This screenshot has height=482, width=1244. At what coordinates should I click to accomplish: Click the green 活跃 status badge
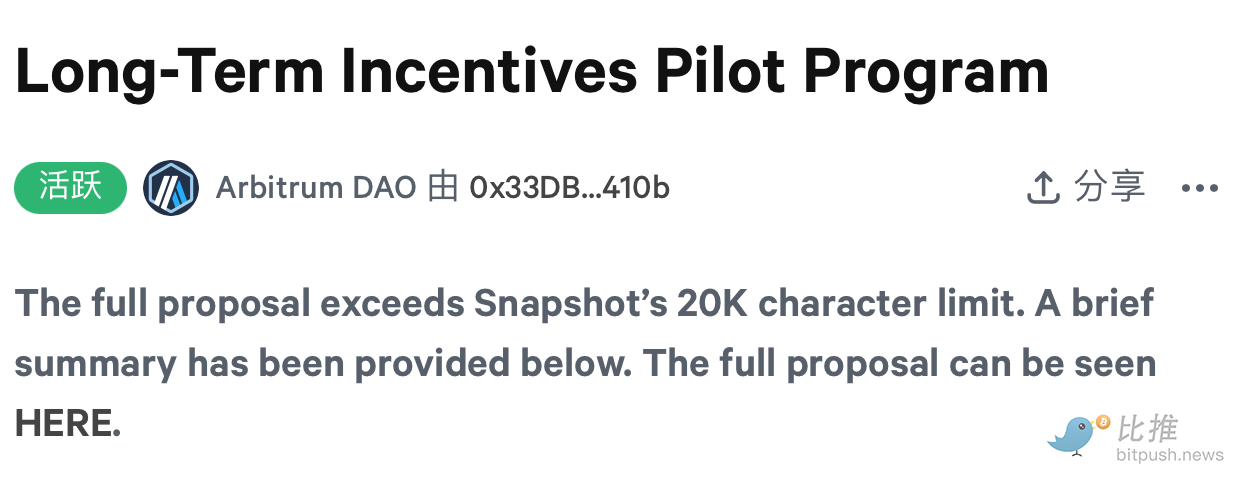pos(71,188)
